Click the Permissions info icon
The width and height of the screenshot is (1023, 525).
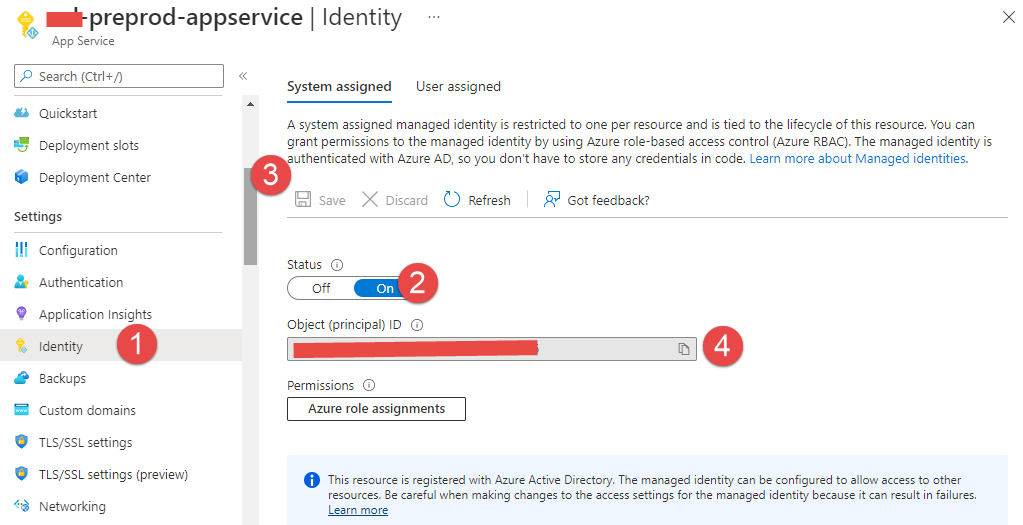[369, 385]
